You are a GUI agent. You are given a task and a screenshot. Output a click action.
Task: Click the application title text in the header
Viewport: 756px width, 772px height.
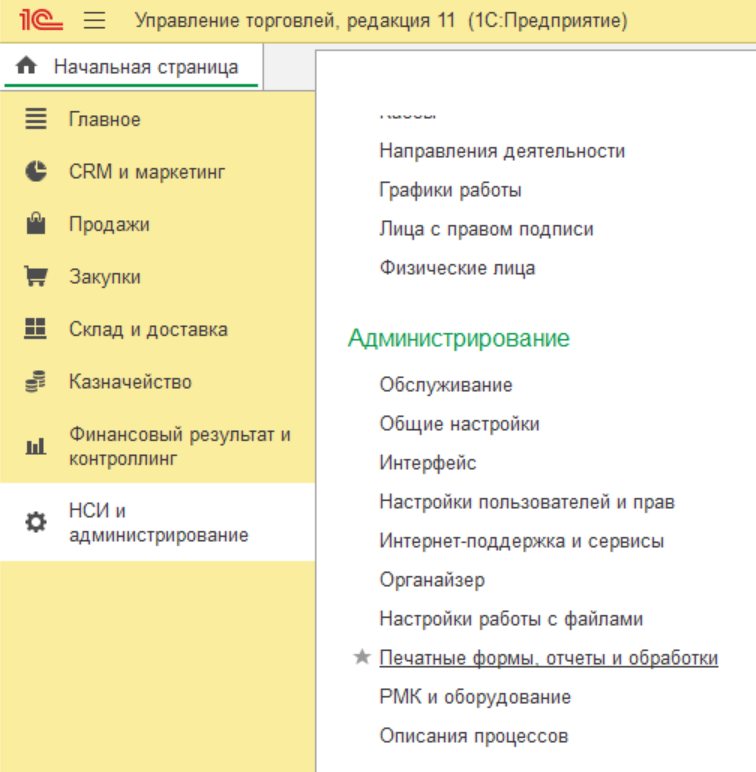[381, 21]
